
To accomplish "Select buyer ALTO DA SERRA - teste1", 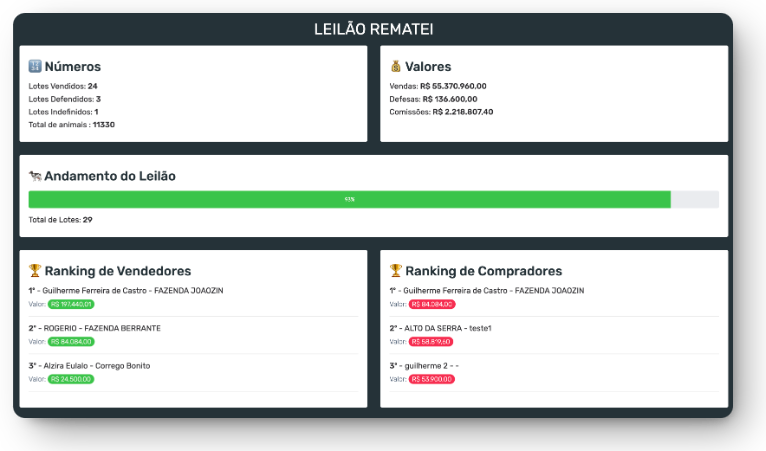I will [x=441, y=328].
